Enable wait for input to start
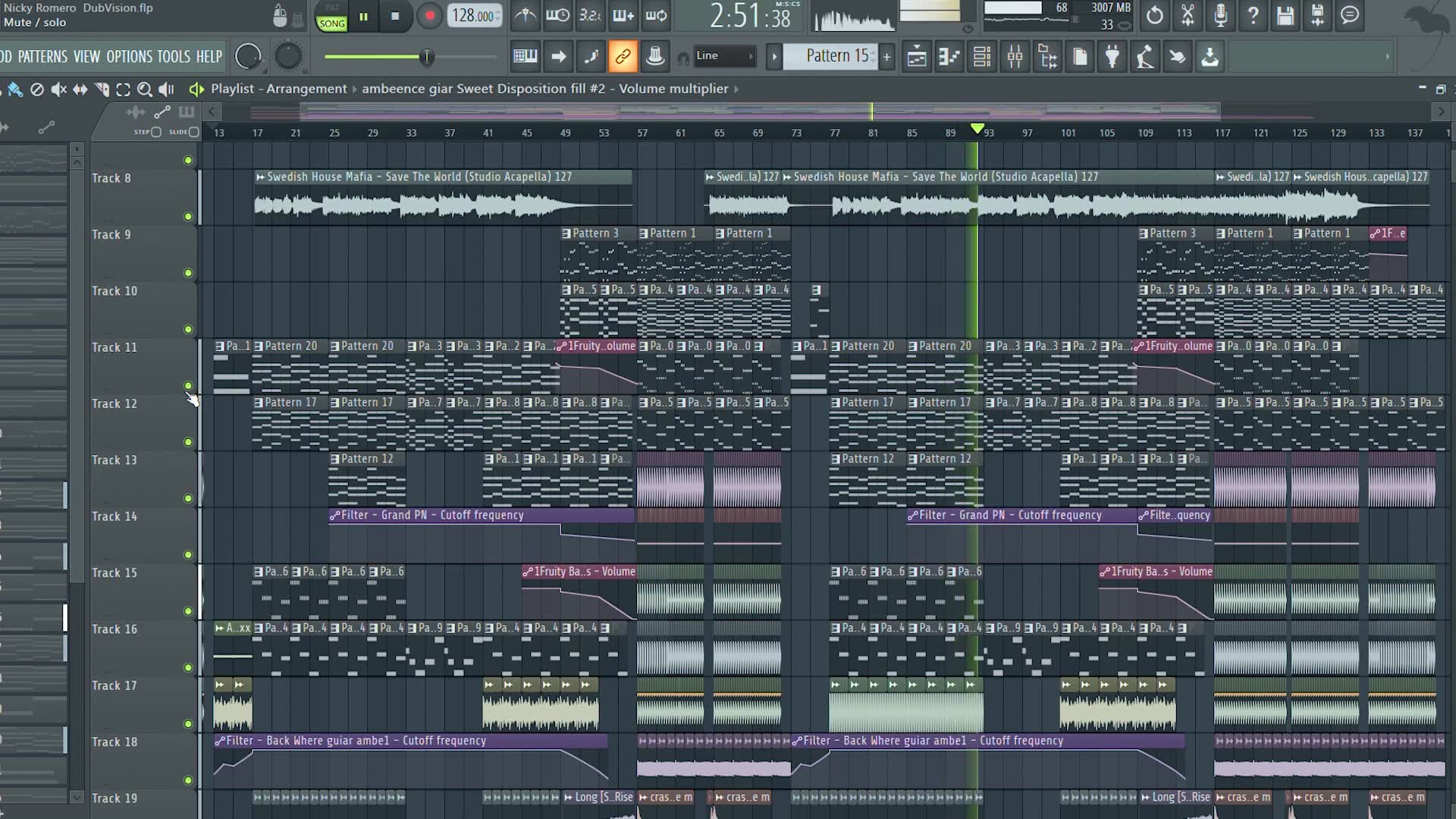Image resolution: width=1456 pixels, height=819 pixels. (x=557, y=15)
